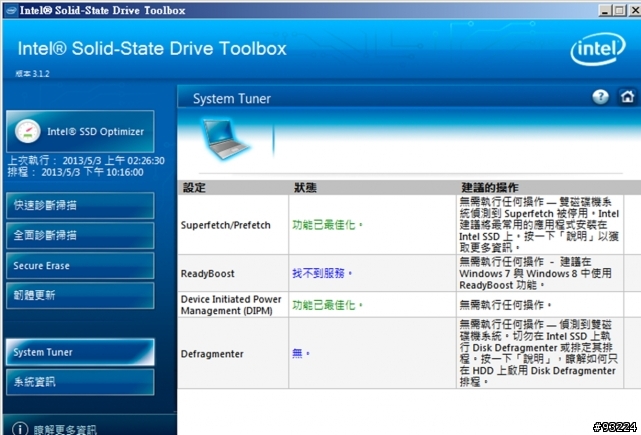Click the Intel logo in header
This screenshot has height=435, width=641.
pos(598,50)
